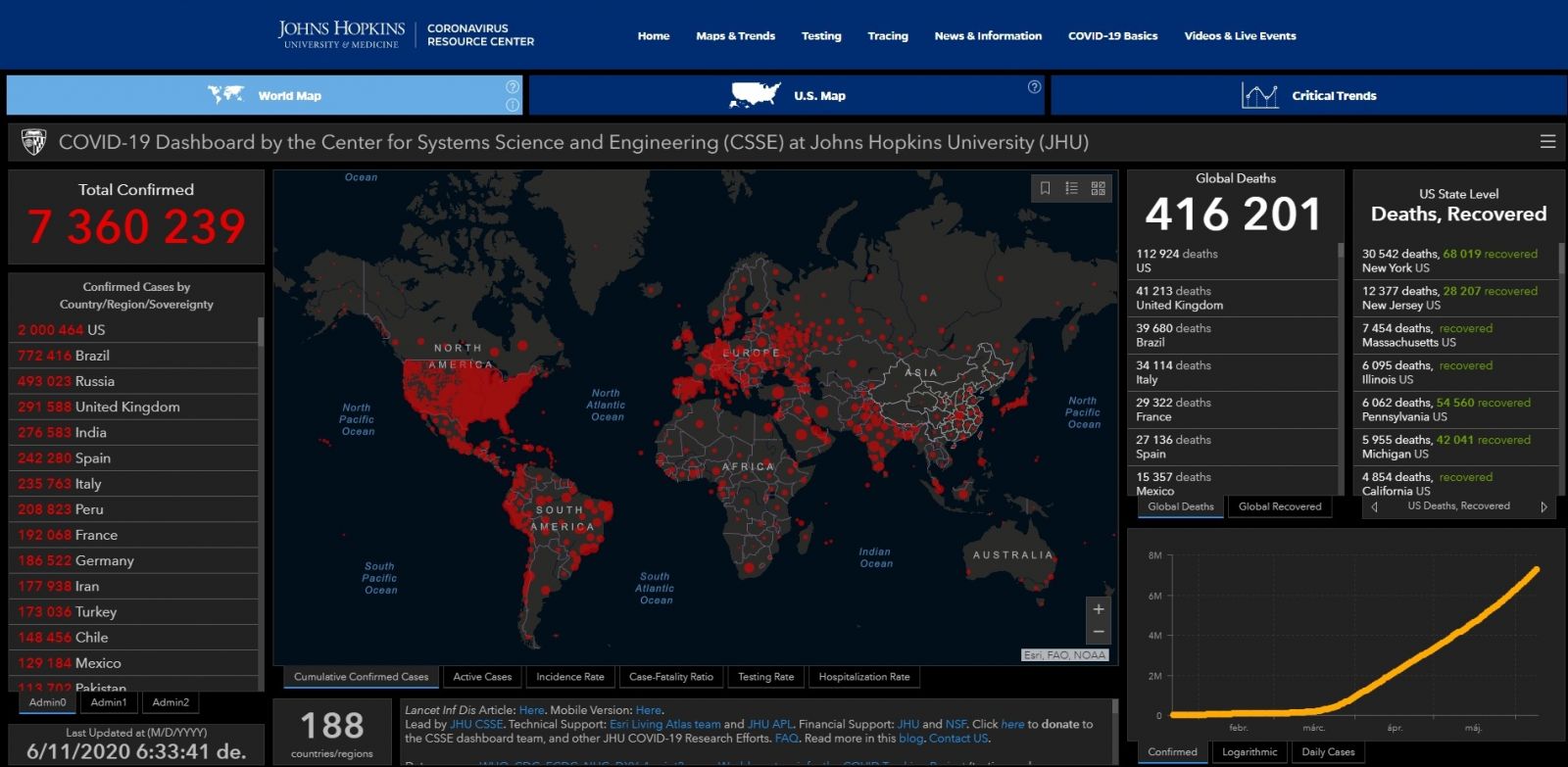Switch to Global Recovered tab

[1280, 506]
